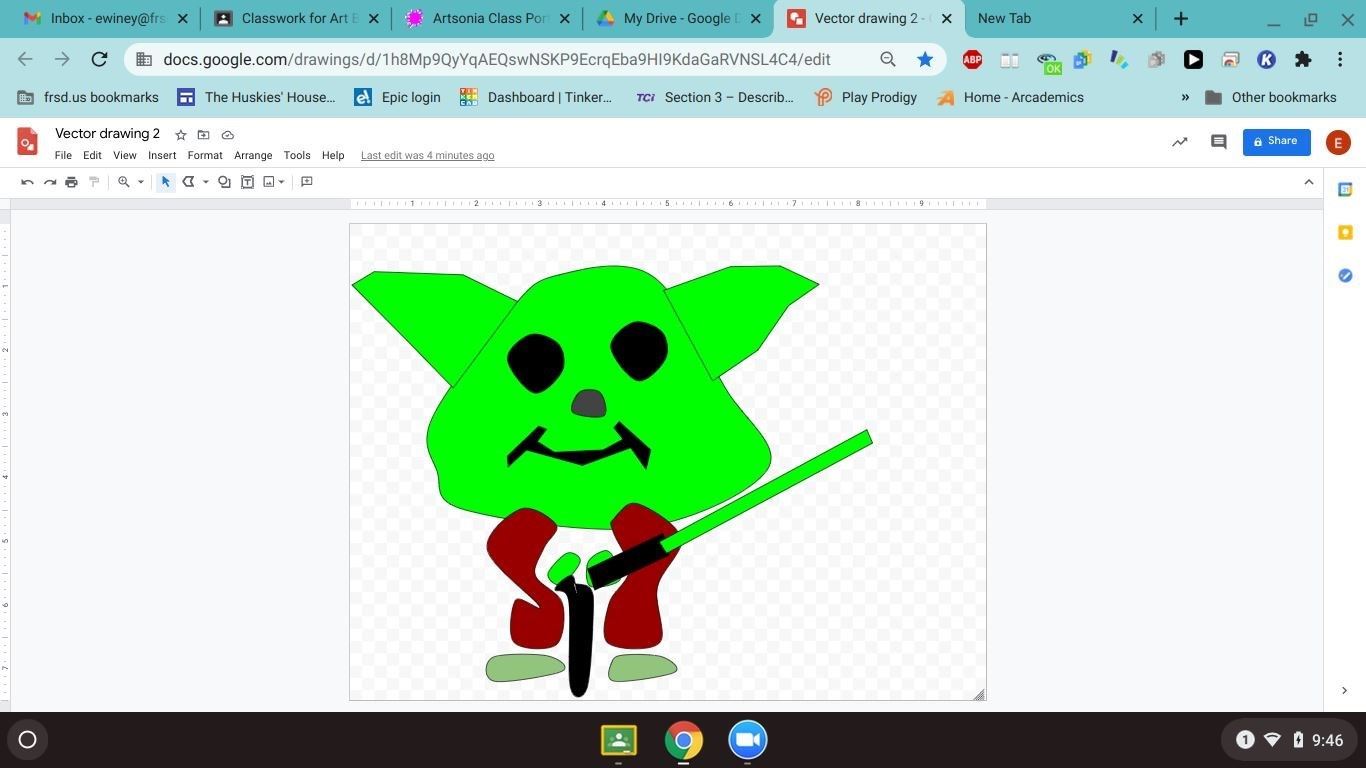Open the Arrange menu
Viewport: 1366px width, 768px height.
253,156
